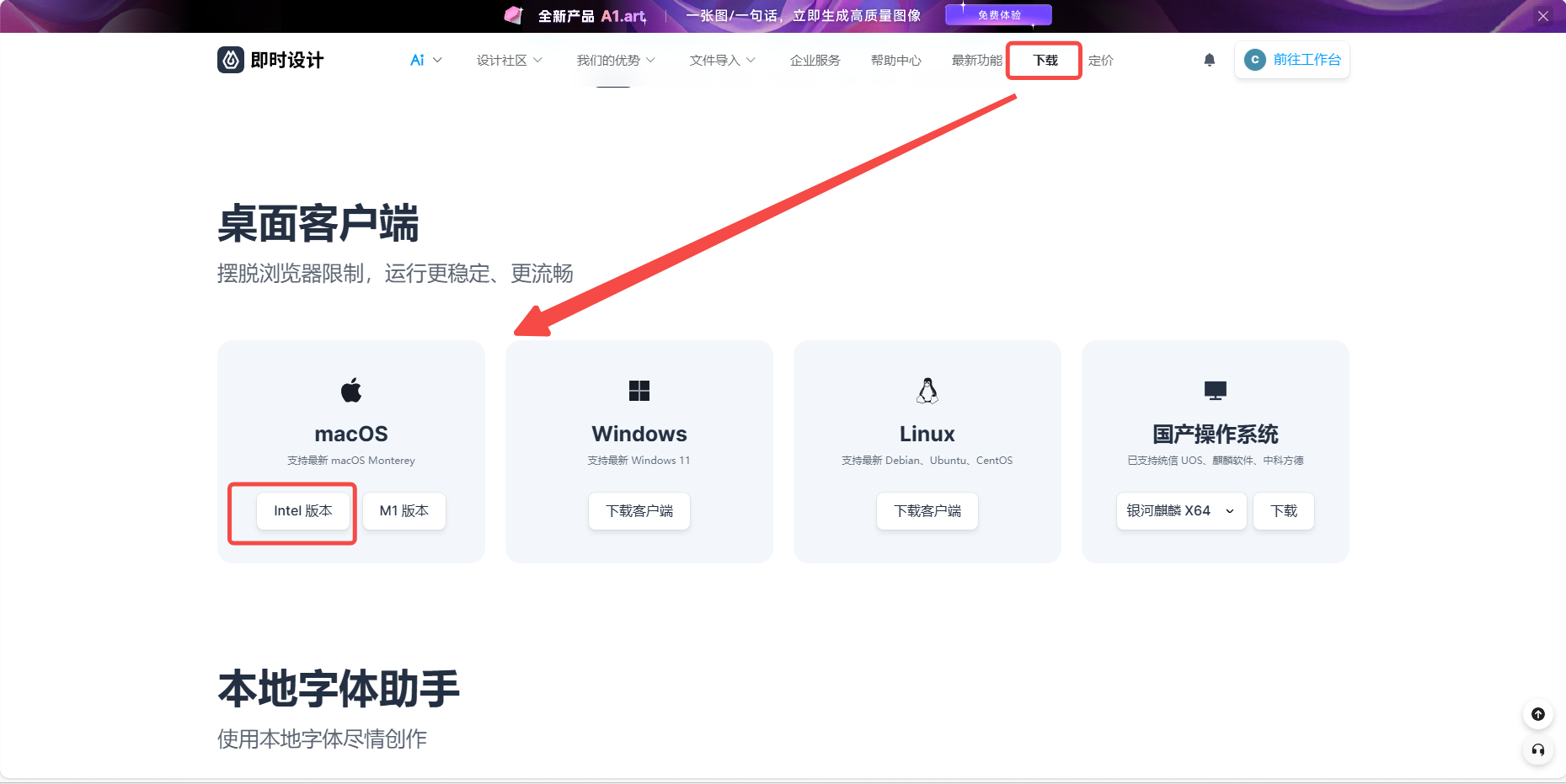Viewport: 1566px width, 784px height.
Task: Click 下载客户端 under Linux
Action: click(x=927, y=511)
